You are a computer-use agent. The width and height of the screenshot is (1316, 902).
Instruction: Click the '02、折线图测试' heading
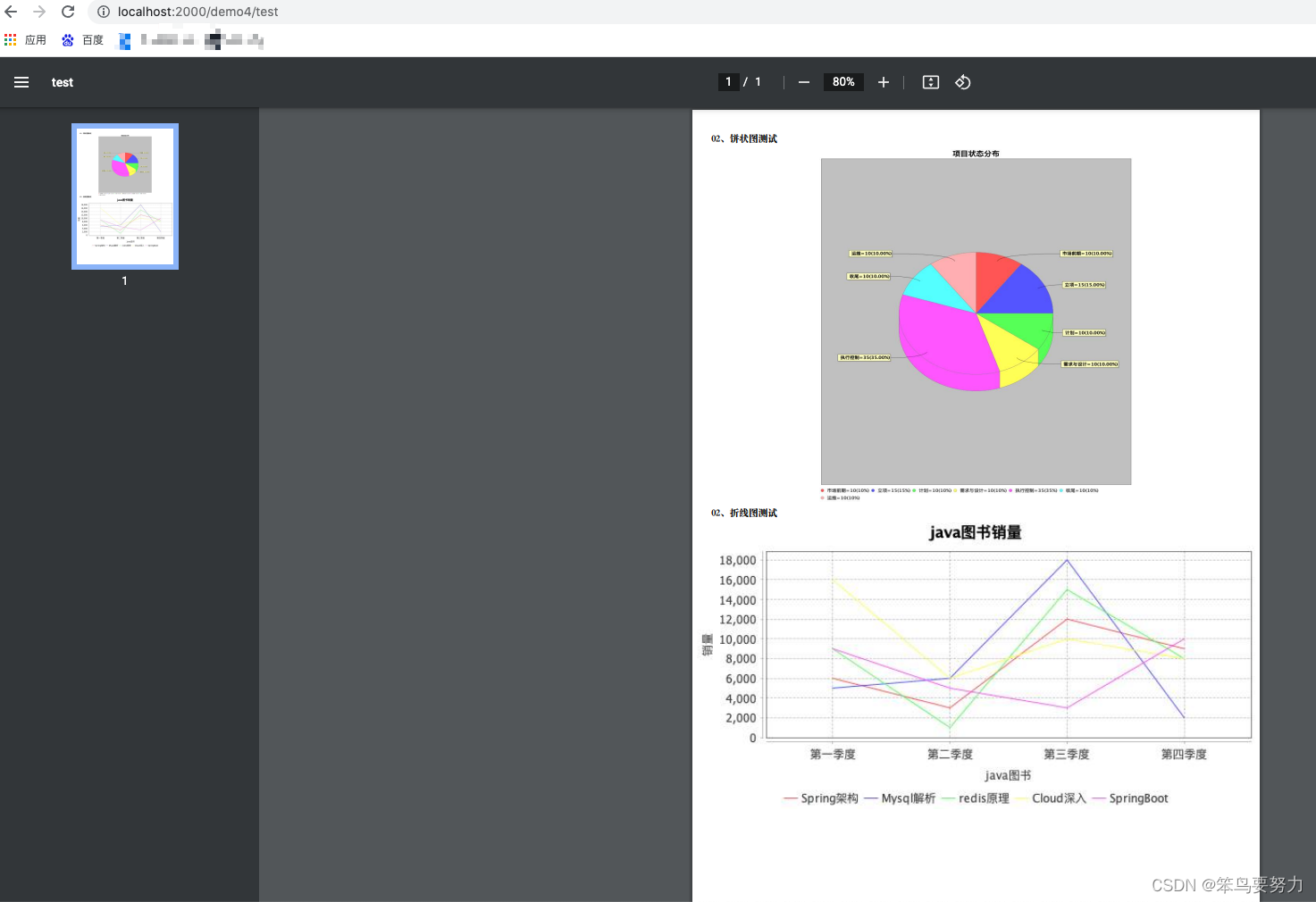(744, 513)
